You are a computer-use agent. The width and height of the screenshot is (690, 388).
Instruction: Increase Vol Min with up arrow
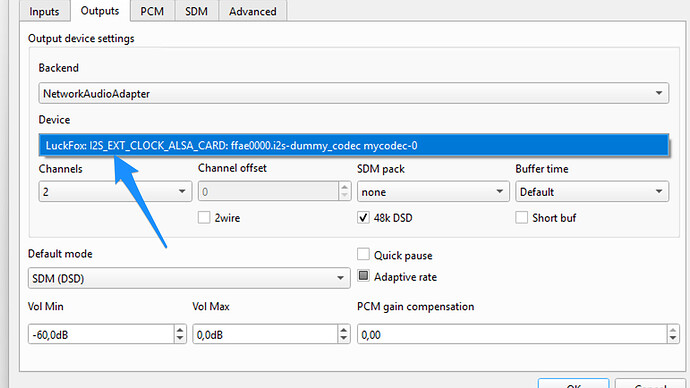pos(180,330)
